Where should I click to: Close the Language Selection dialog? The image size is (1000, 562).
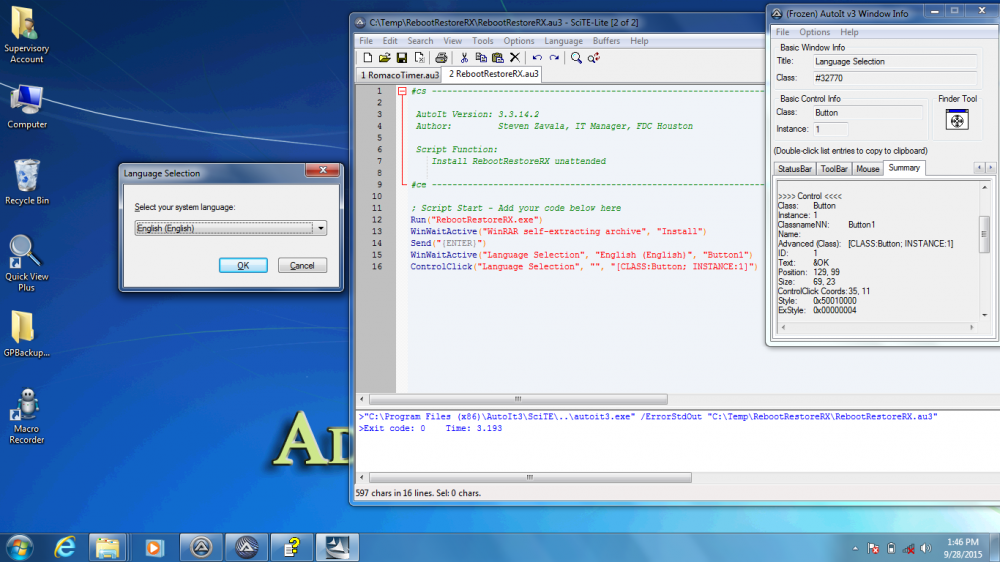[323, 170]
